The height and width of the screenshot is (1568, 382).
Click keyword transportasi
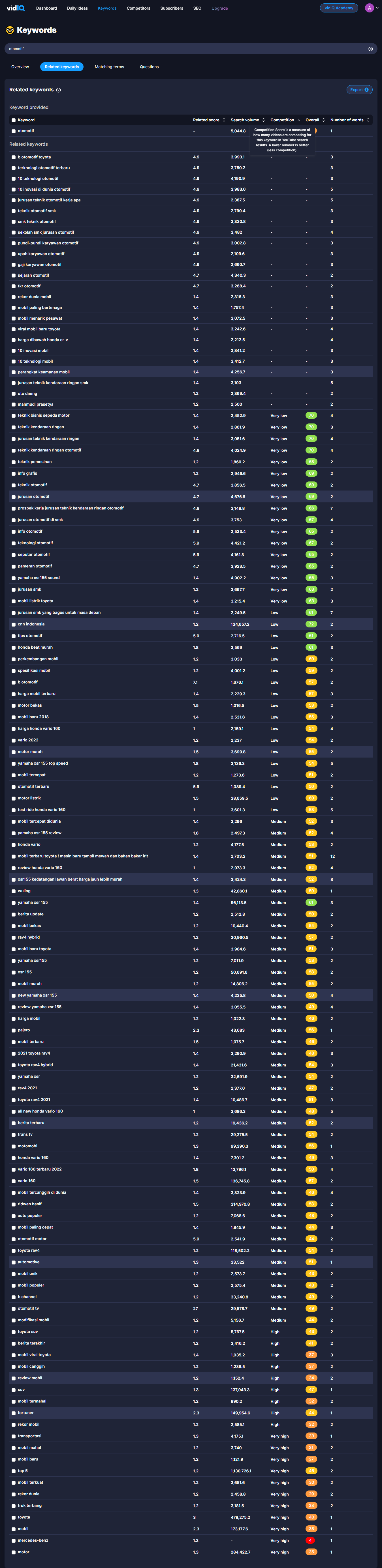(x=30, y=1436)
